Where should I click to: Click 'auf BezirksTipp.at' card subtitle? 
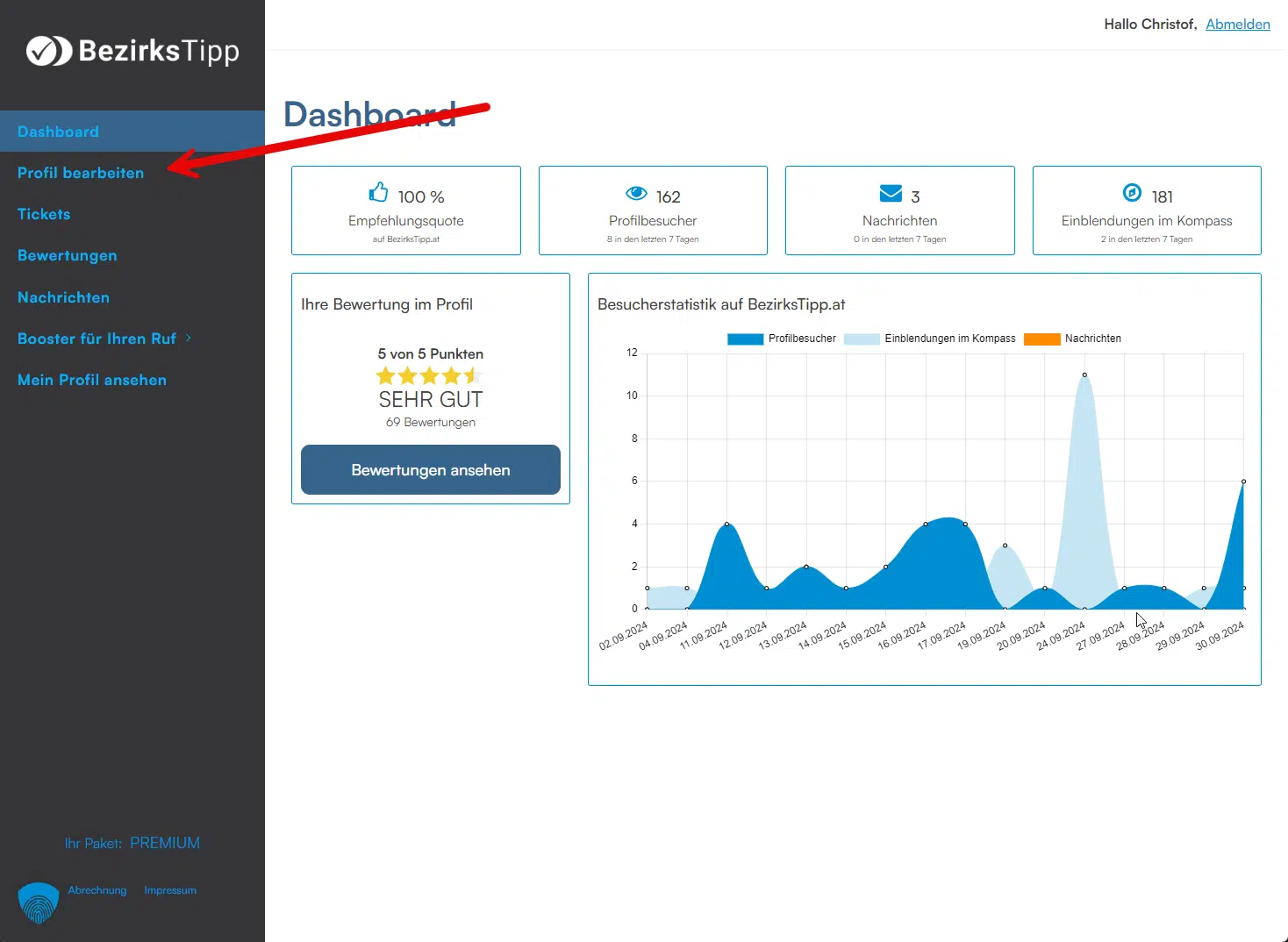point(406,239)
